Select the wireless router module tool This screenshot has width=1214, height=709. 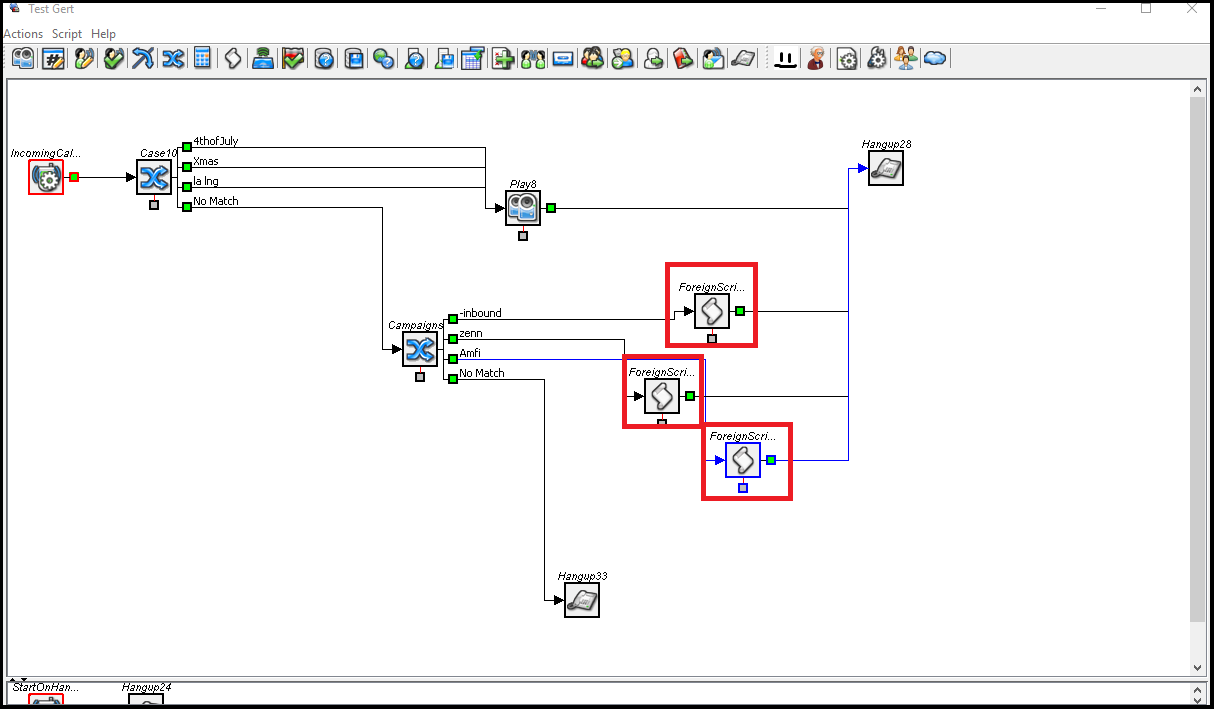(263, 59)
